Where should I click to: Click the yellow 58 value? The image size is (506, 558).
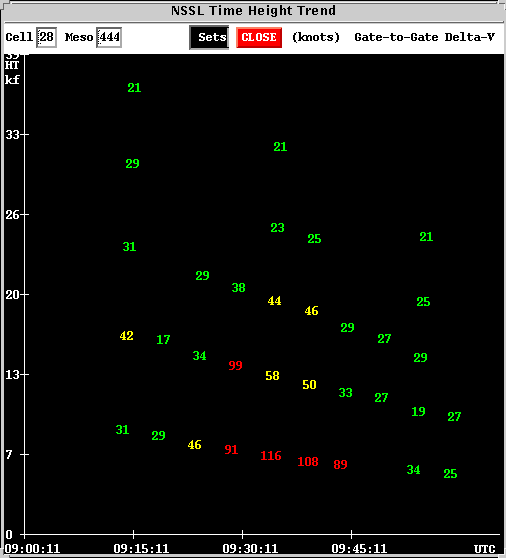point(273,376)
